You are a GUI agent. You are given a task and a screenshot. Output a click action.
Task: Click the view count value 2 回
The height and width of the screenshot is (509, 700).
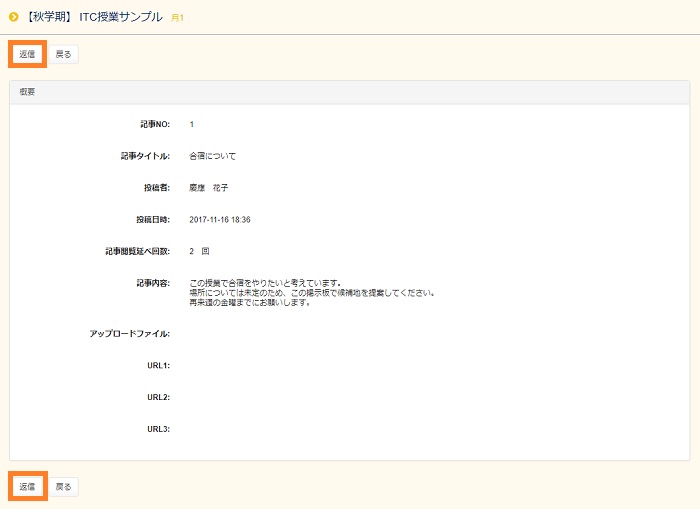[x=199, y=251]
